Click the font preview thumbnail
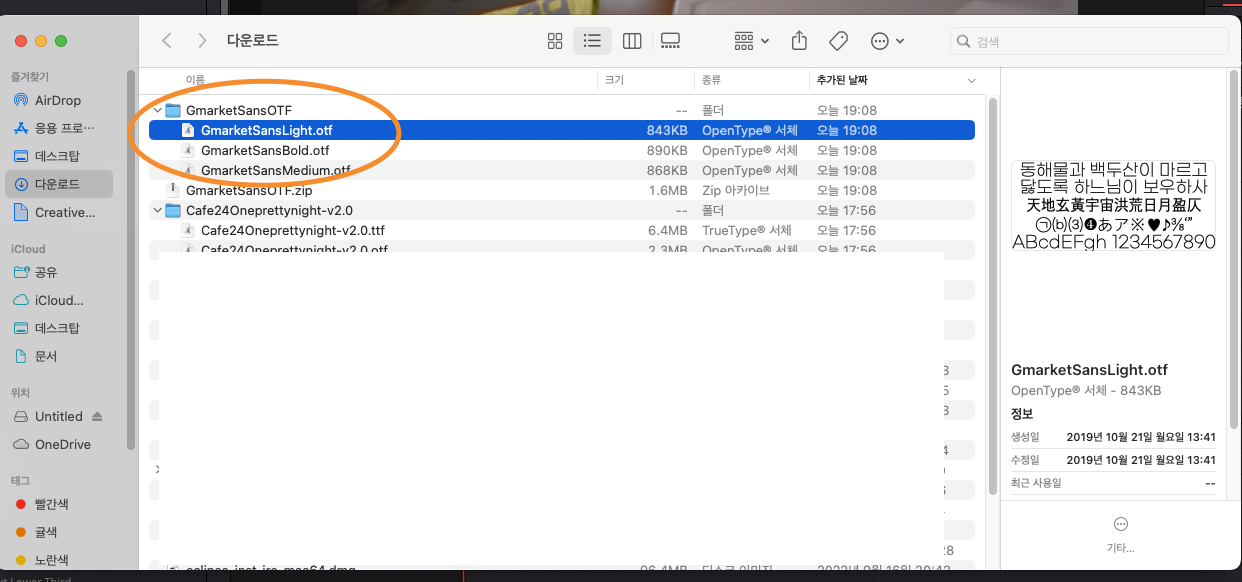The image size is (1242, 582). (1114, 205)
